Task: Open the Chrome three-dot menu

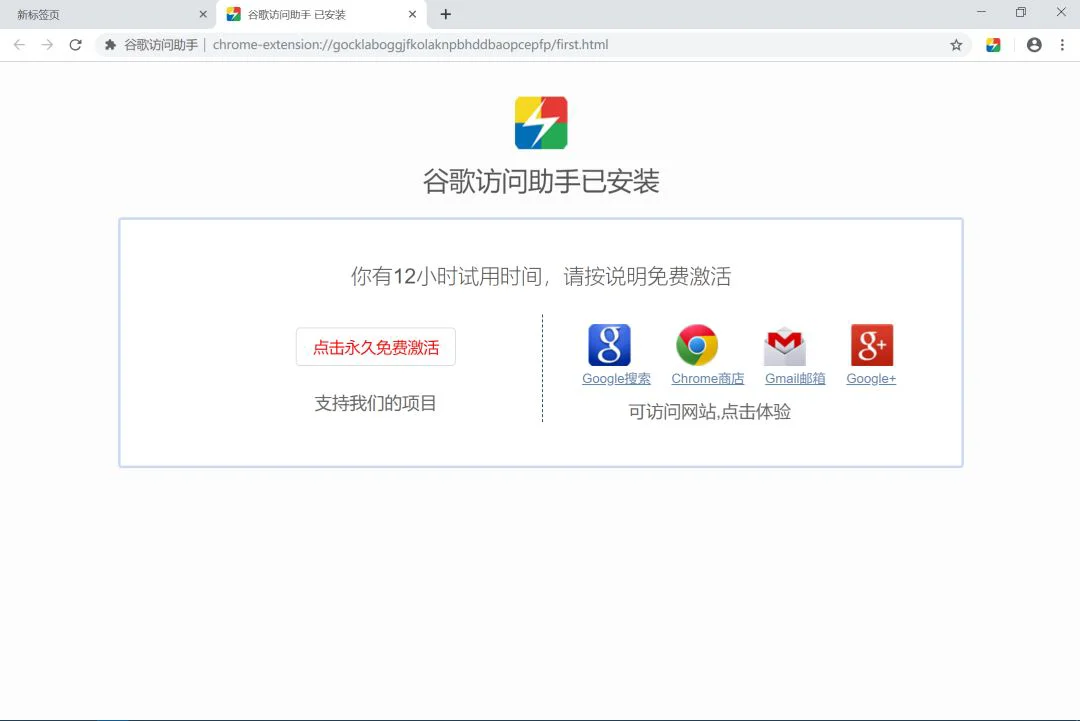Action: pyautogui.click(x=1062, y=45)
